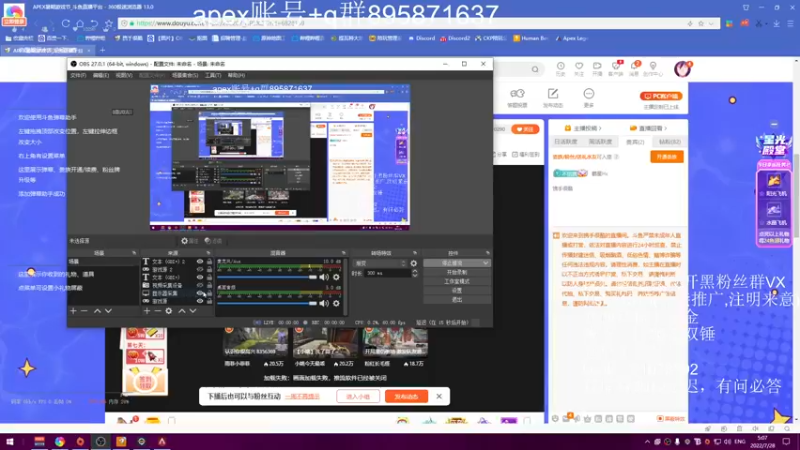Bookmark page with star icon in address bar
Image resolution: width=800 pixels, height=450 pixels.
pyautogui.click(x=701, y=23)
